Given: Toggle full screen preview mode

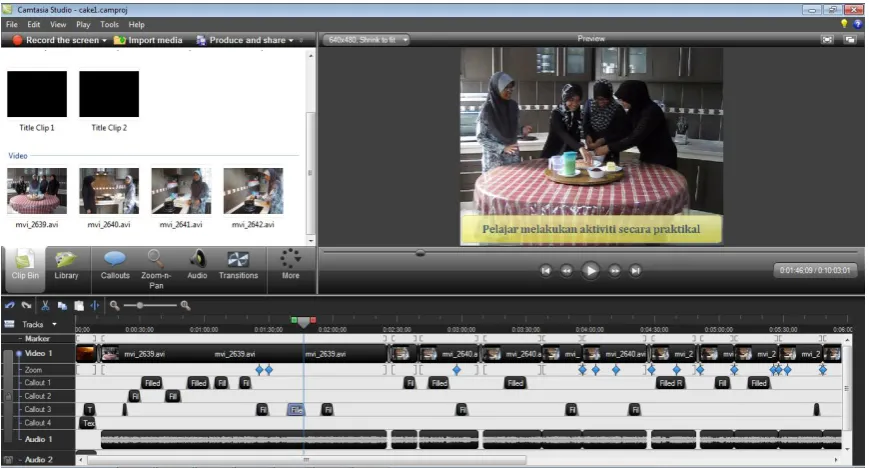Looking at the screenshot, I should coord(827,39).
